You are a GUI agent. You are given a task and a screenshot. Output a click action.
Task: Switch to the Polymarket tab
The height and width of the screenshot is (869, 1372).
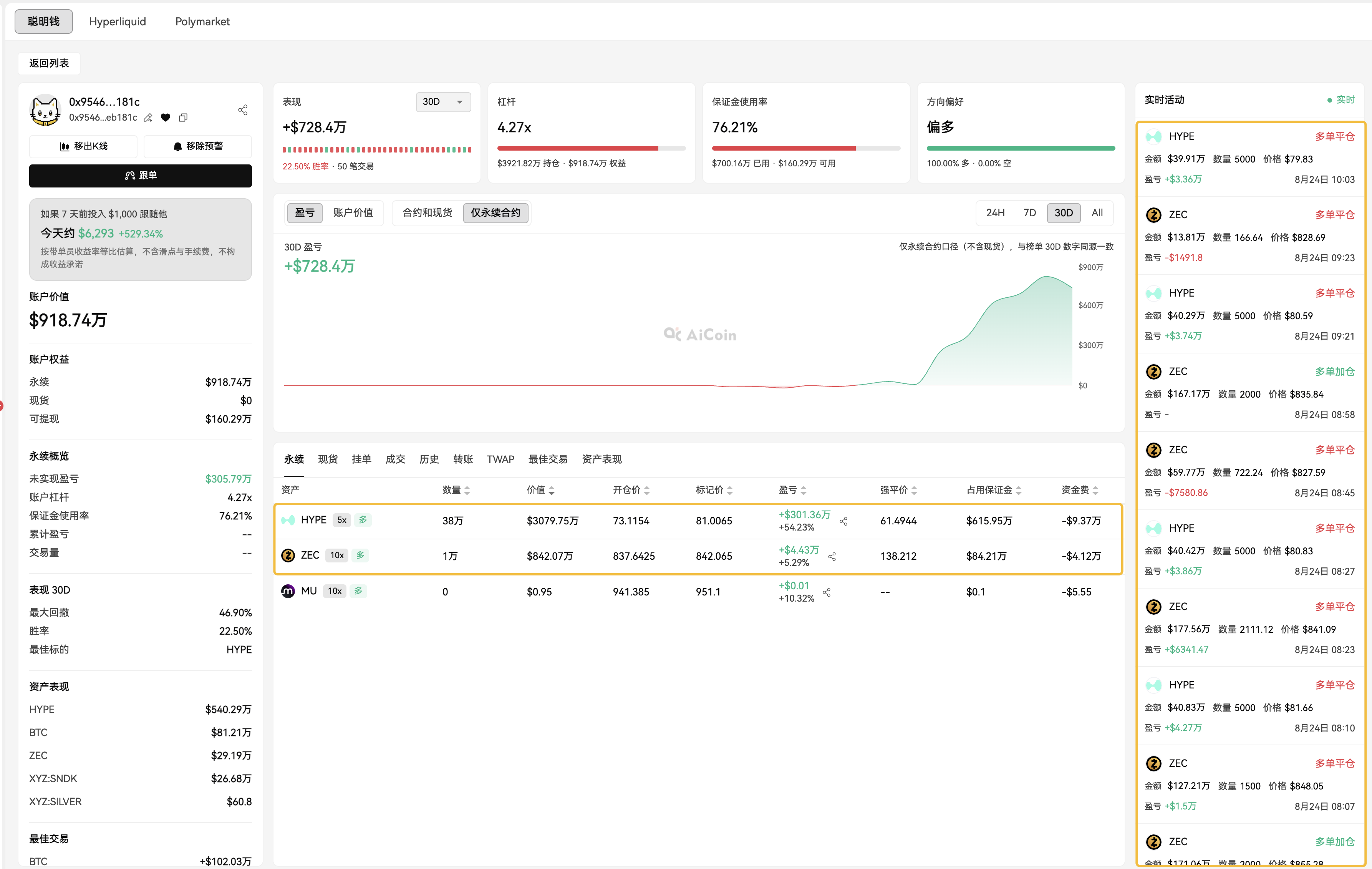coord(203,22)
